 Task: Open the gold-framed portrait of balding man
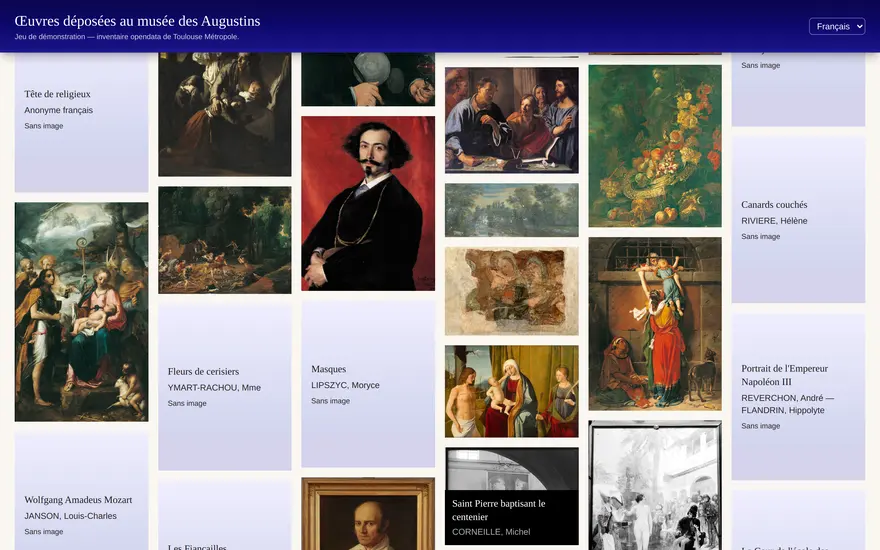click(x=368, y=514)
